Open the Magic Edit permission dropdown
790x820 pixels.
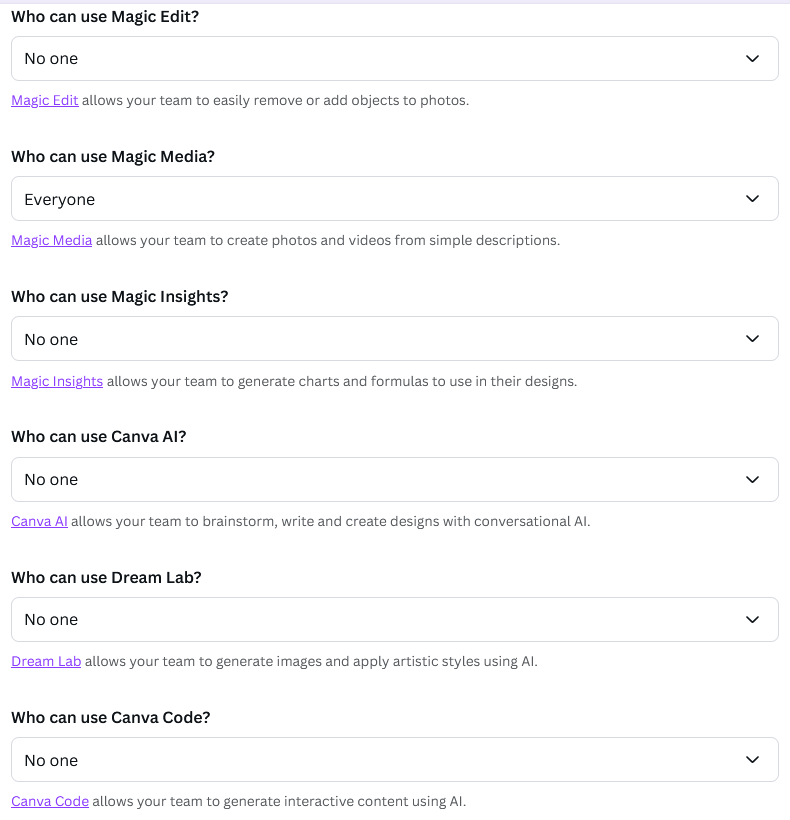pos(394,59)
